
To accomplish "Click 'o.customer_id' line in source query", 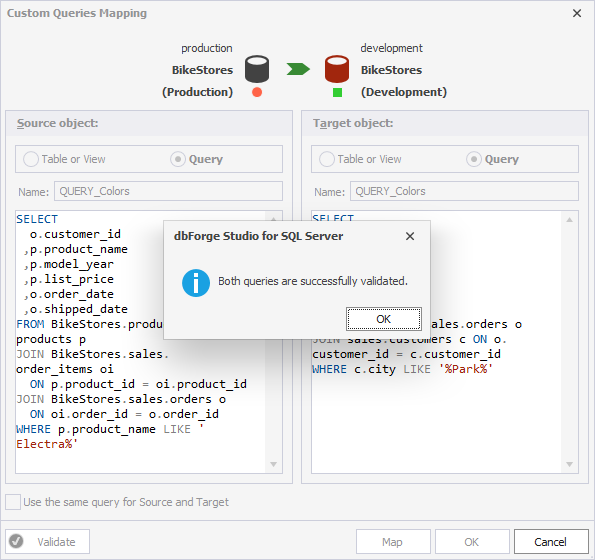I will click(x=75, y=234).
